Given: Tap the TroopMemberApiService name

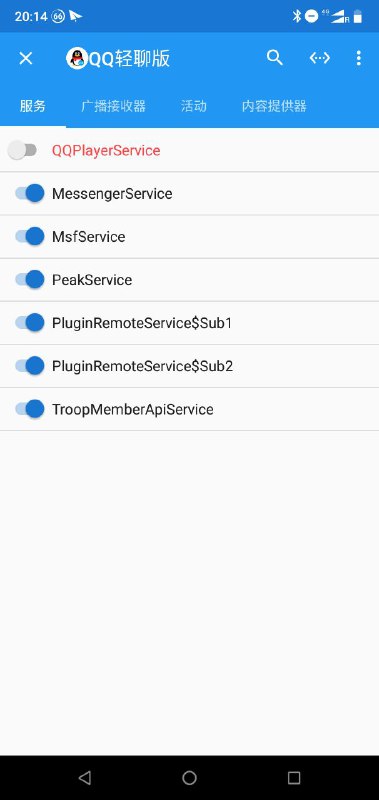Looking at the screenshot, I should click(x=133, y=410).
